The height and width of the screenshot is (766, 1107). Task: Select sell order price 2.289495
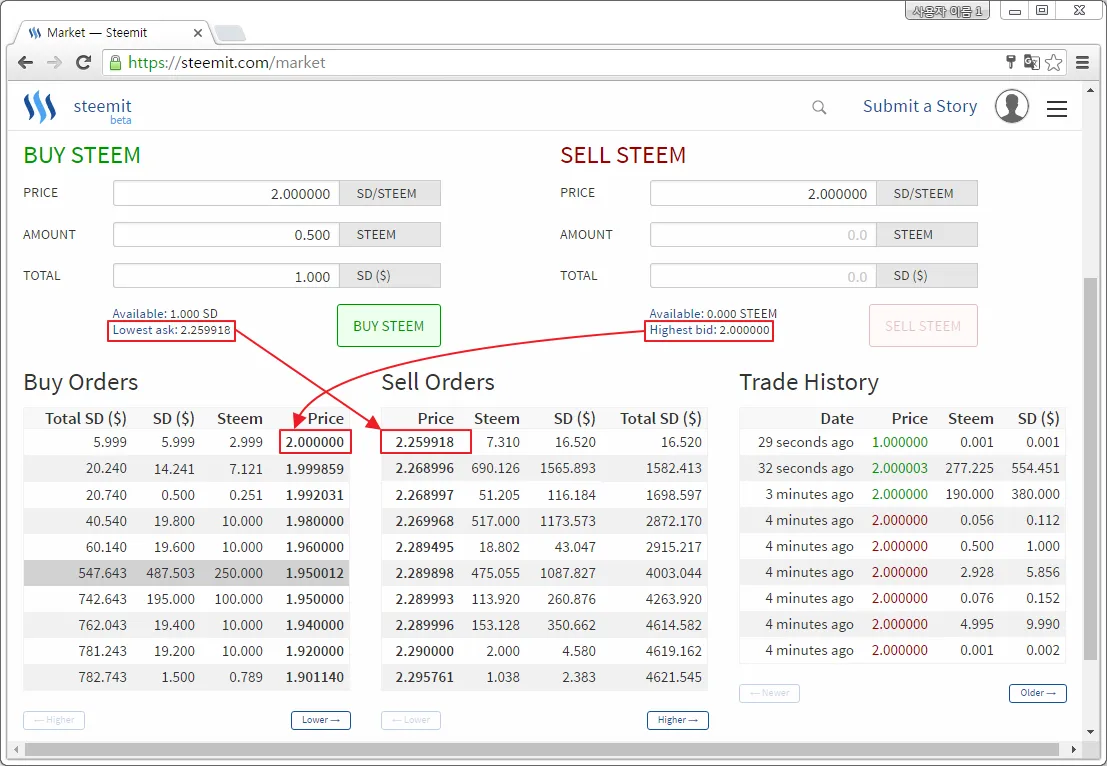pyautogui.click(x=424, y=547)
